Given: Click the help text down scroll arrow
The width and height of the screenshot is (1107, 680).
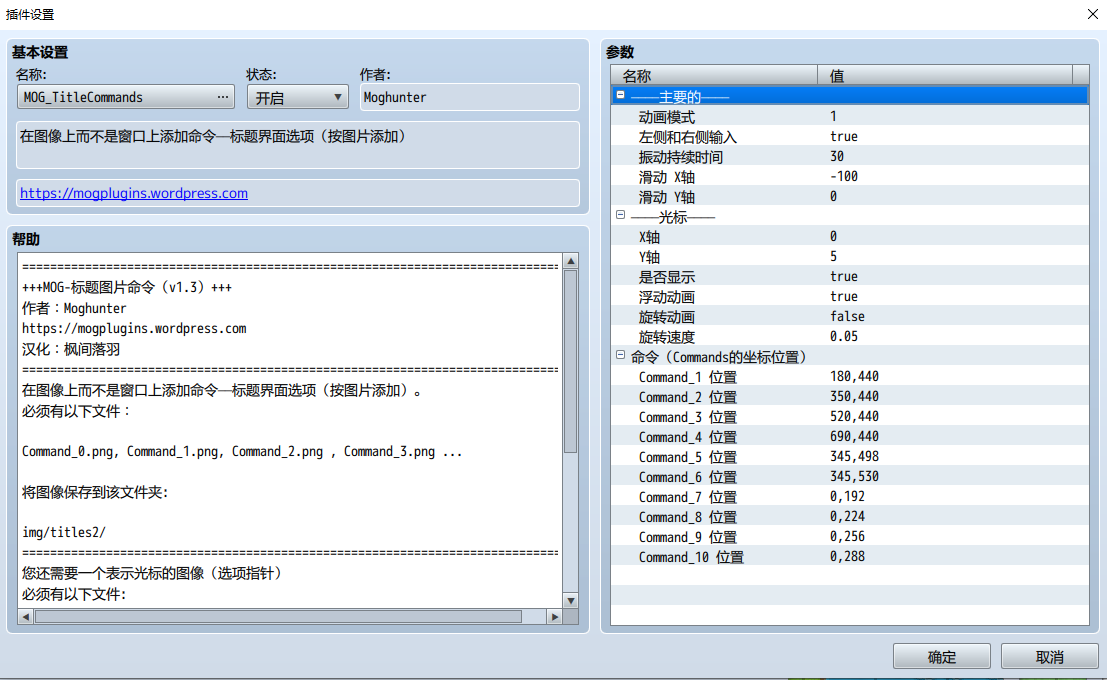Looking at the screenshot, I should tap(570, 601).
